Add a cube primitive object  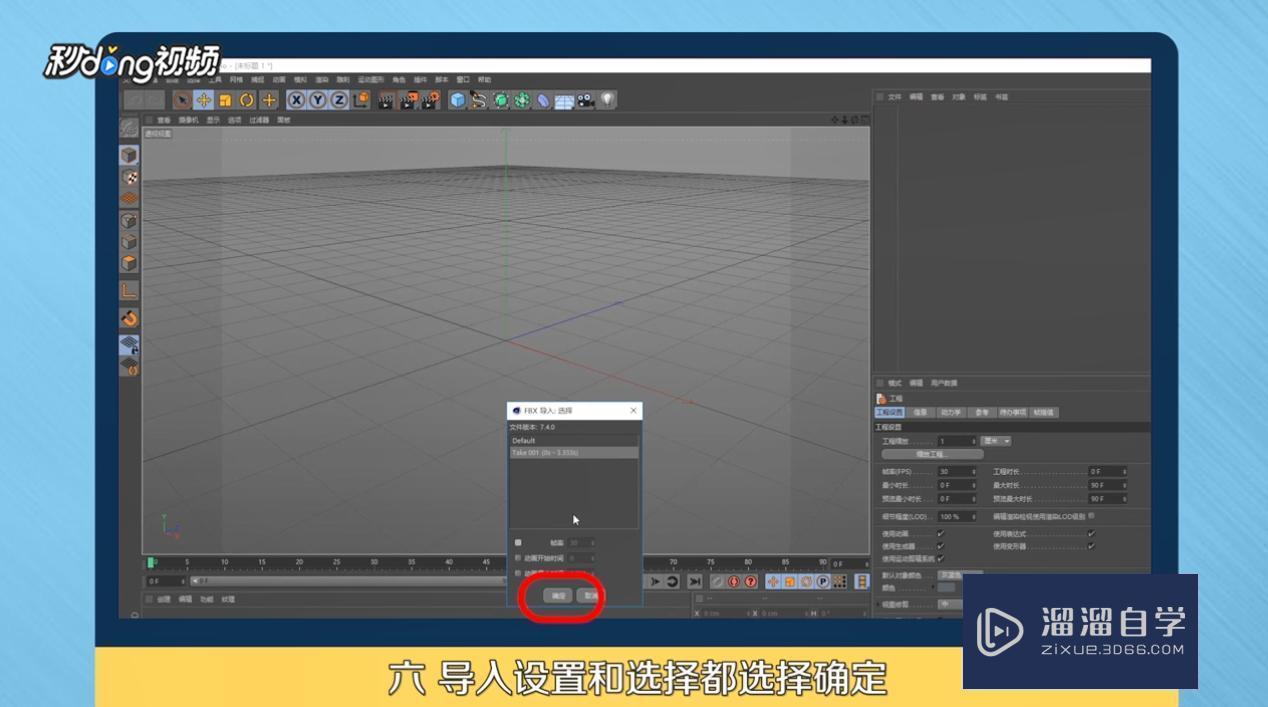457,100
